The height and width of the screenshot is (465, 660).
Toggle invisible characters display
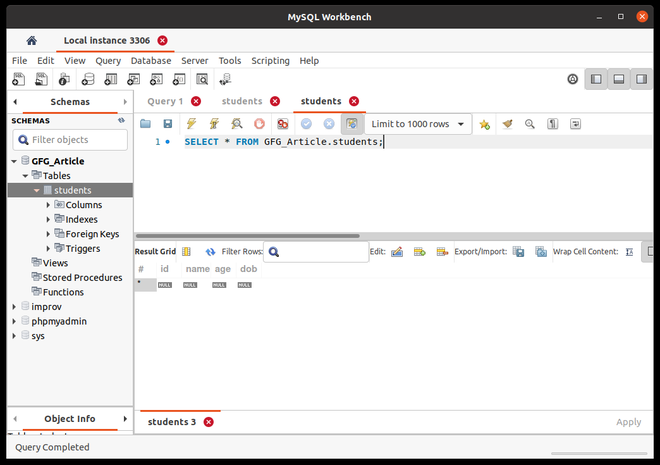553,124
